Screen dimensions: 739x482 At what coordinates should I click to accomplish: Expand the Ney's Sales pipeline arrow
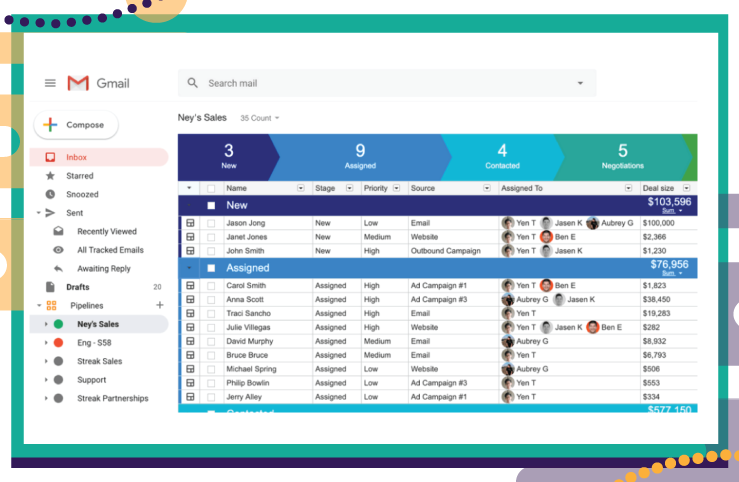(x=46, y=324)
